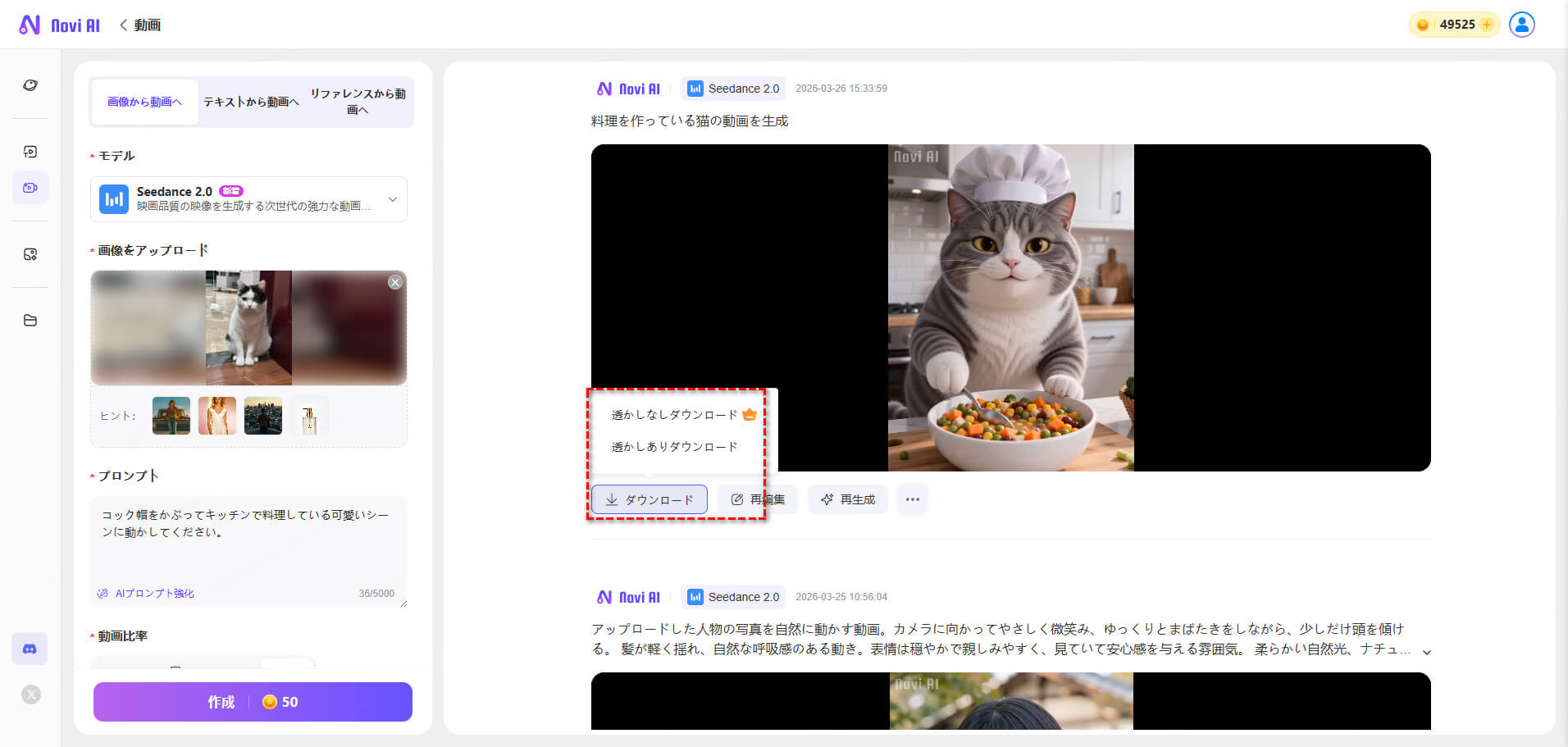Select the globe explore icon at sidebar top
1568x747 pixels.
click(30, 85)
